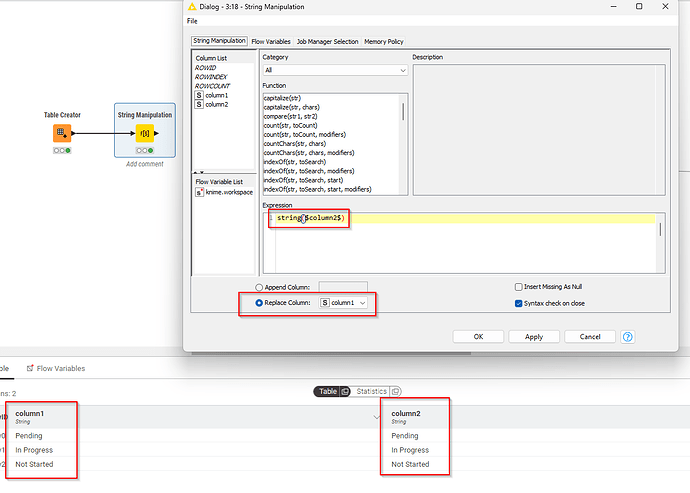The width and height of the screenshot is (690, 493).
Task: Select compare(str1, str2) function
Action: [x=290, y=116]
